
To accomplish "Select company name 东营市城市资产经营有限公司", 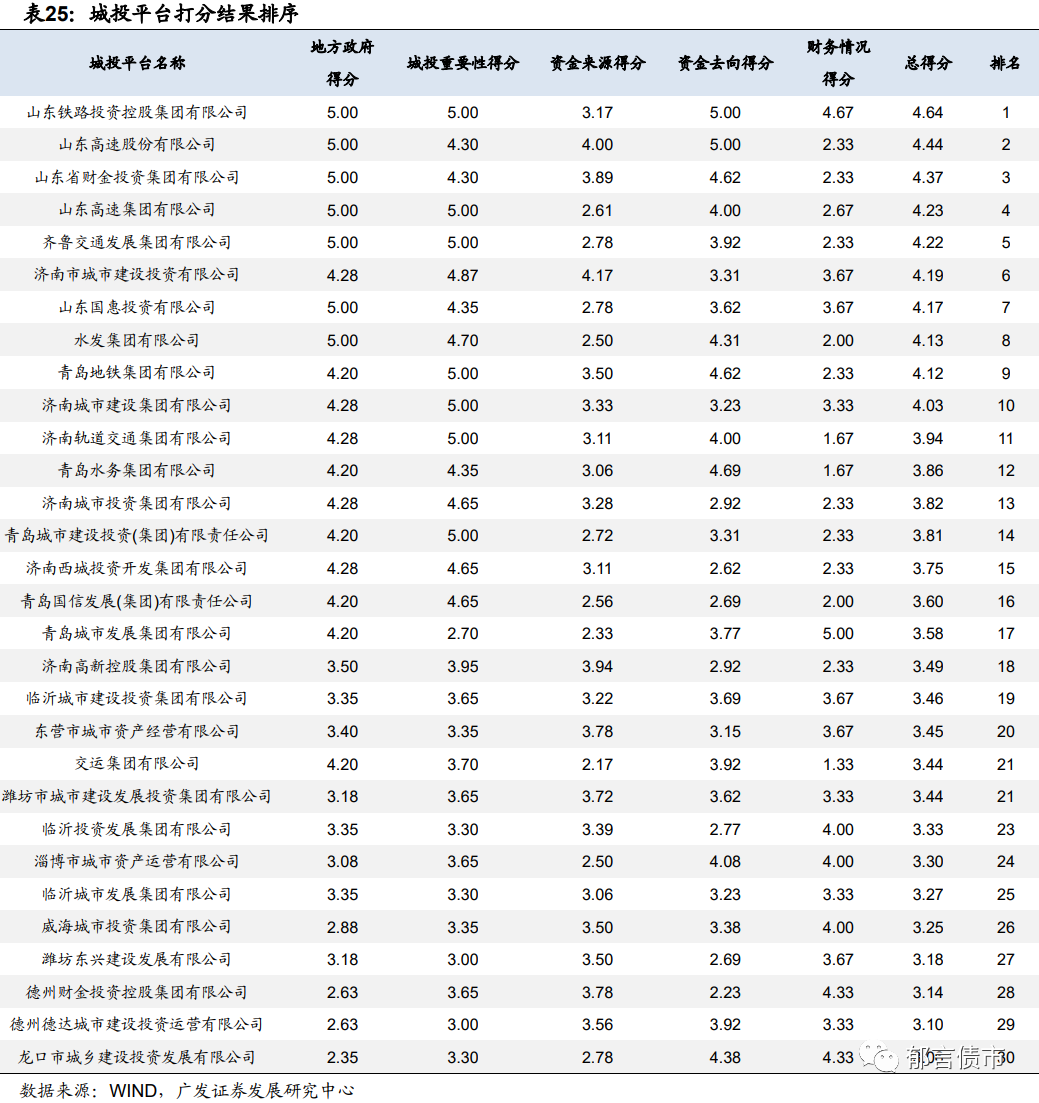I will tap(137, 732).
